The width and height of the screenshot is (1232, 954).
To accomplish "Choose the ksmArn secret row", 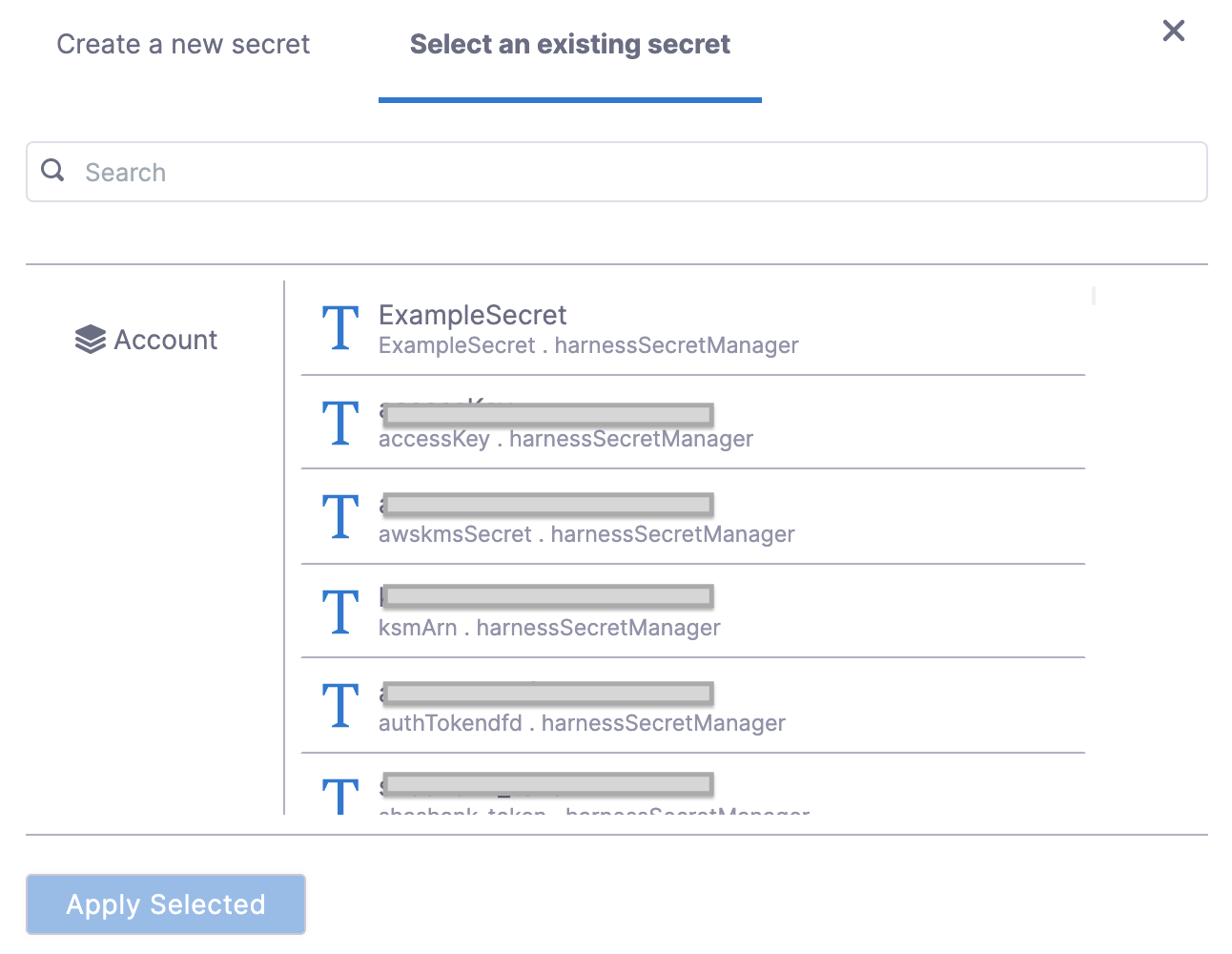I will pos(692,612).
